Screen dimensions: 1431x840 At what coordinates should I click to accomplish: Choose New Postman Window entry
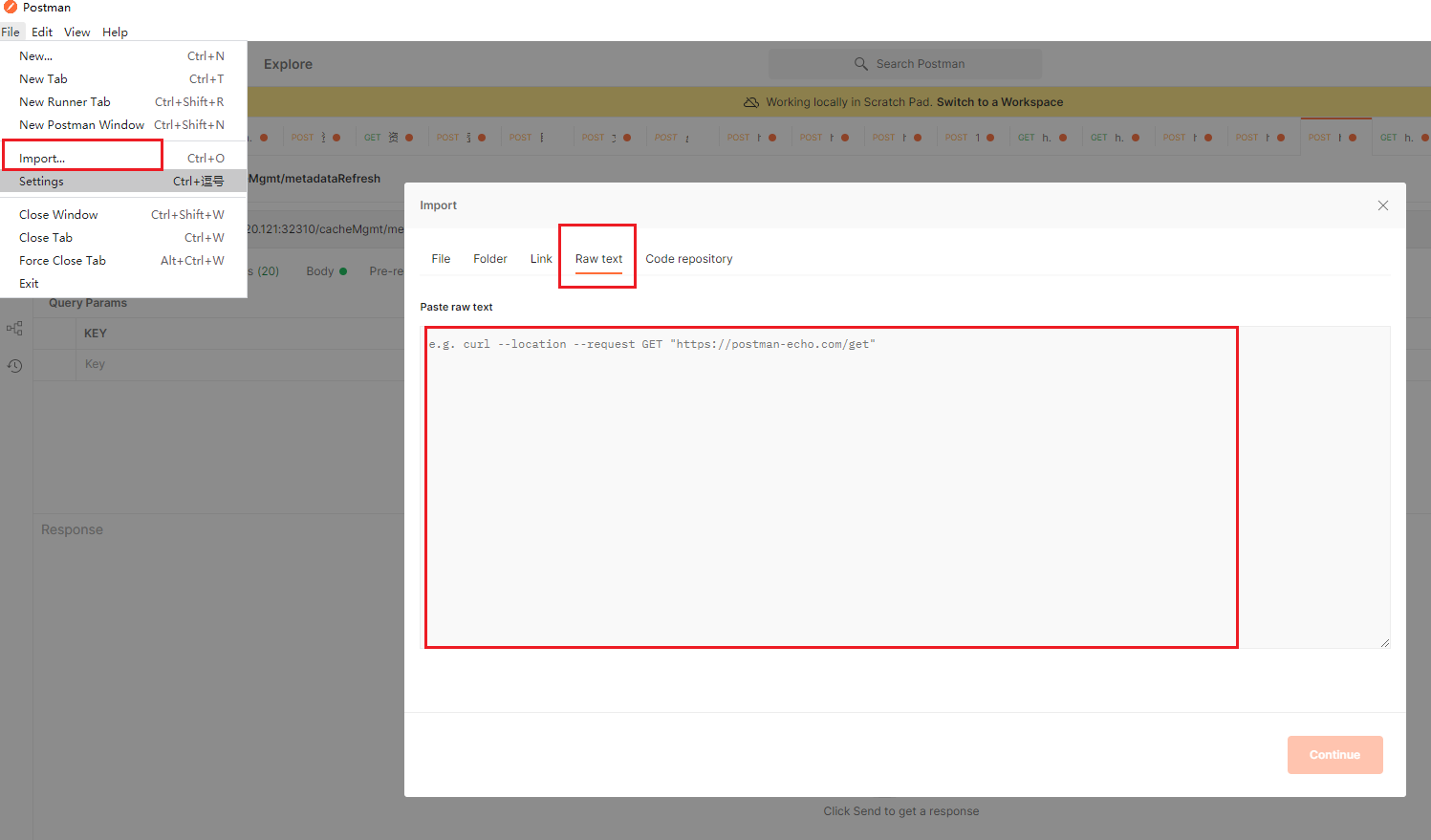pos(123,125)
